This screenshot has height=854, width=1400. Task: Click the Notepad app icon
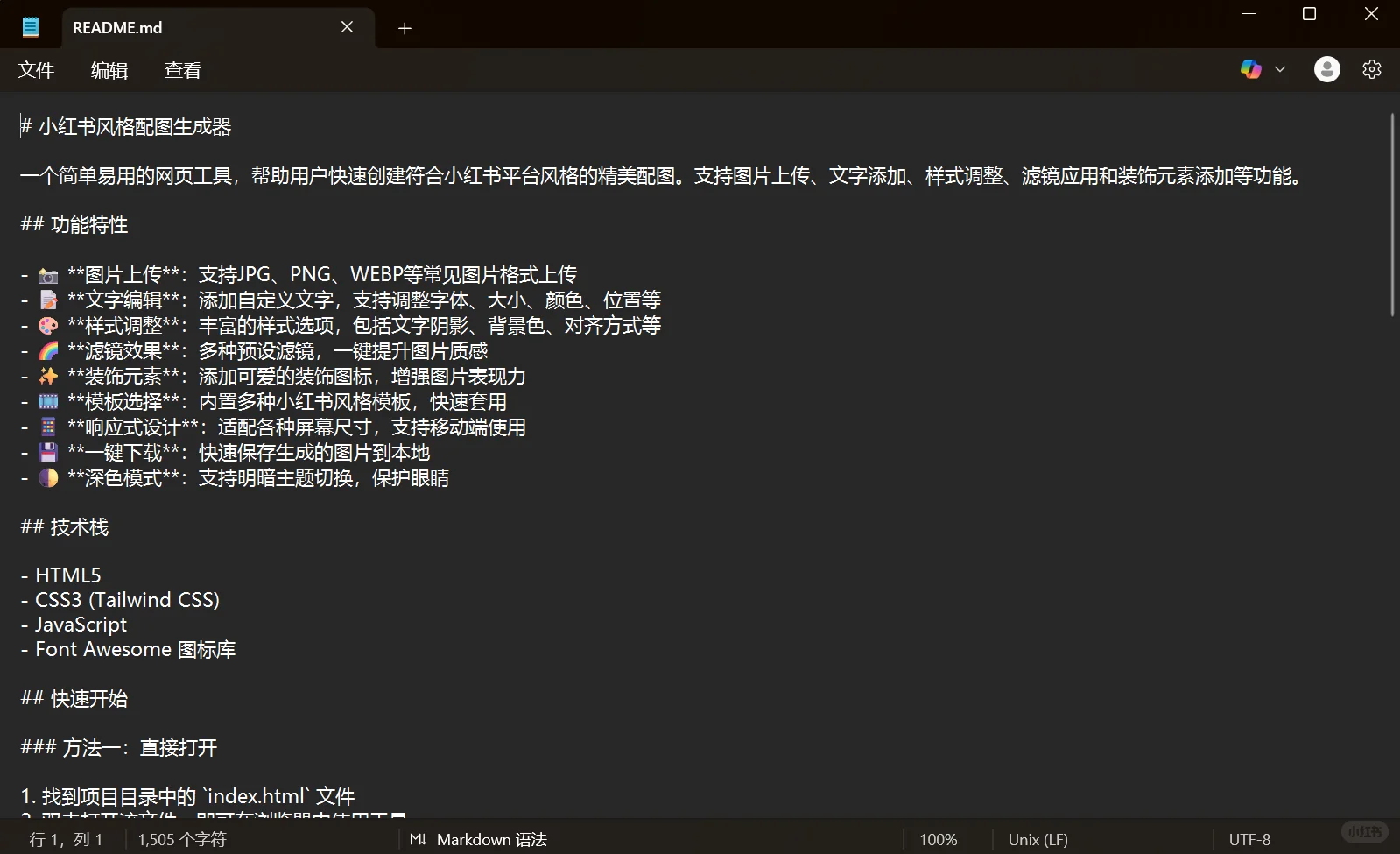tap(31, 27)
